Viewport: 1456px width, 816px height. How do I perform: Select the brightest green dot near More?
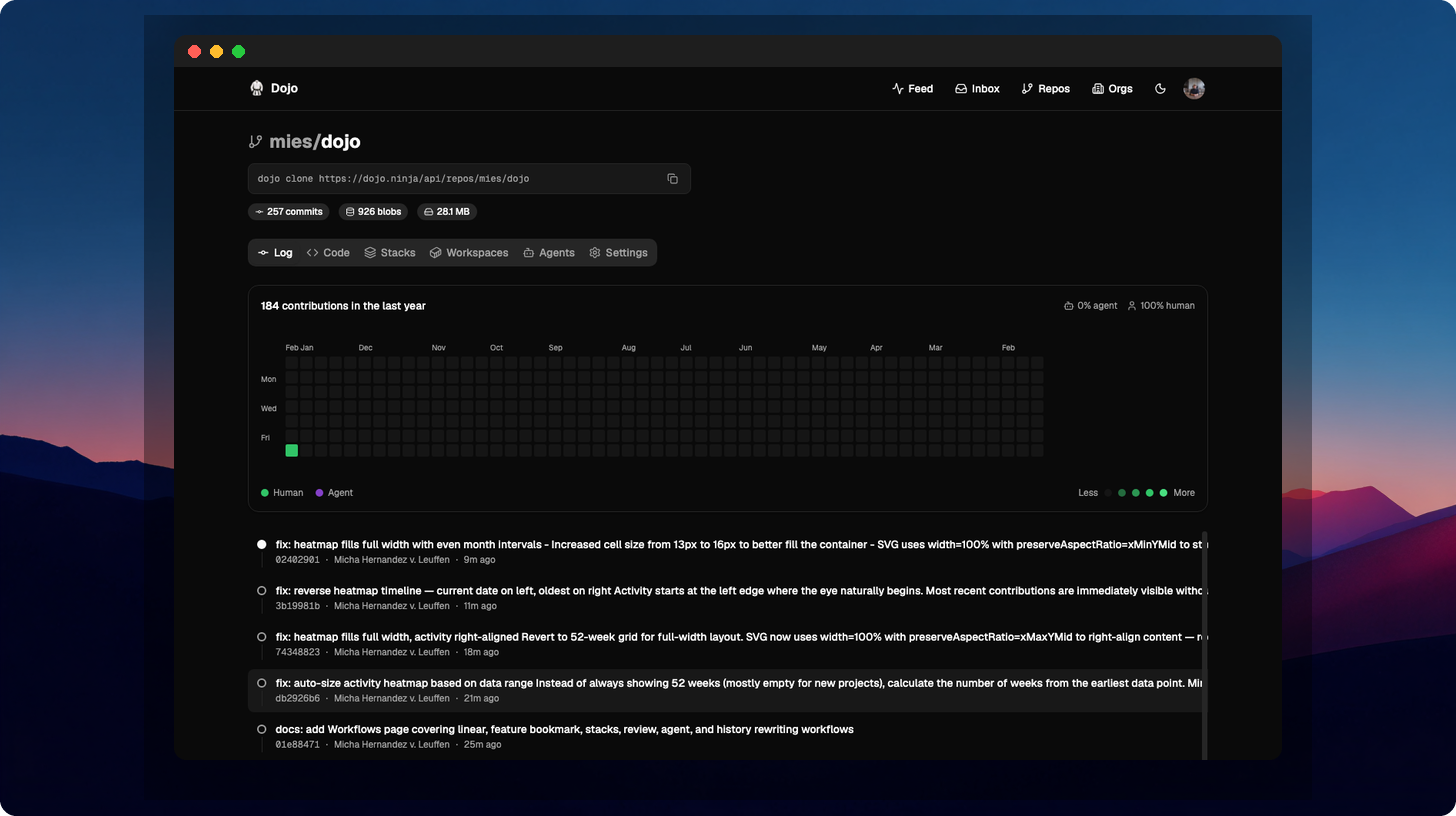click(x=1163, y=492)
